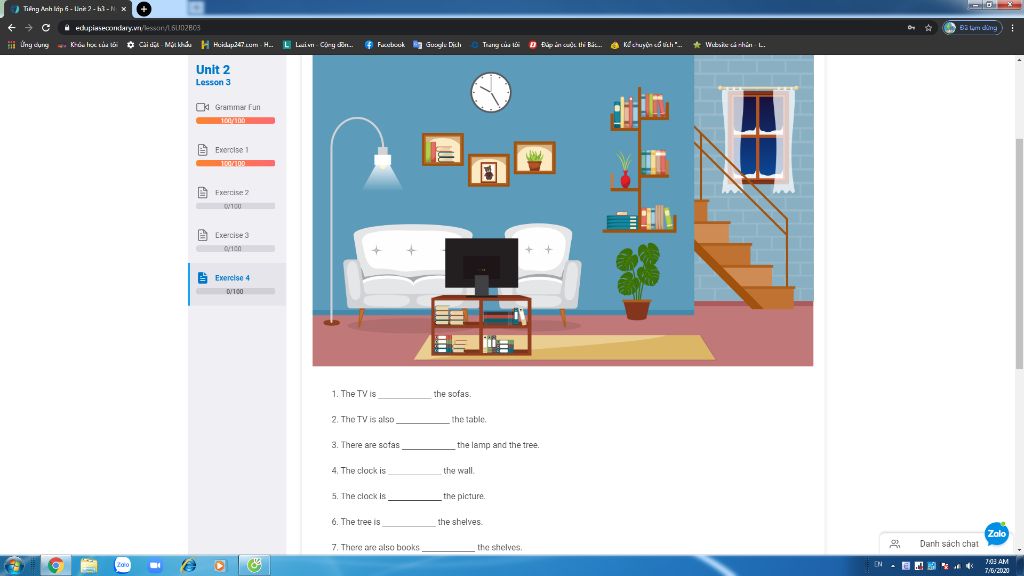Open Zoom from the taskbar
The width and height of the screenshot is (1024, 576).
coord(155,566)
